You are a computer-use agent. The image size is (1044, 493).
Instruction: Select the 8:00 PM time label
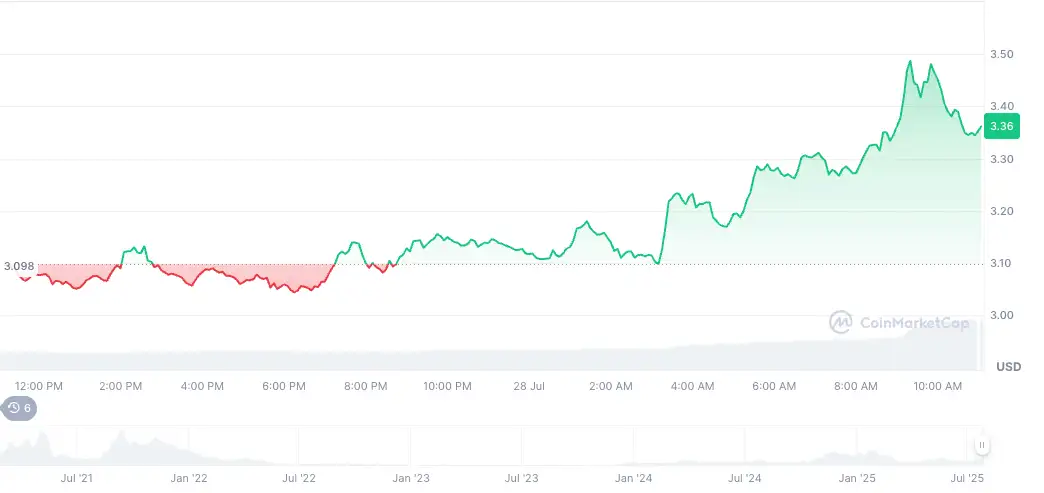pyautogui.click(x=365, y=386)
